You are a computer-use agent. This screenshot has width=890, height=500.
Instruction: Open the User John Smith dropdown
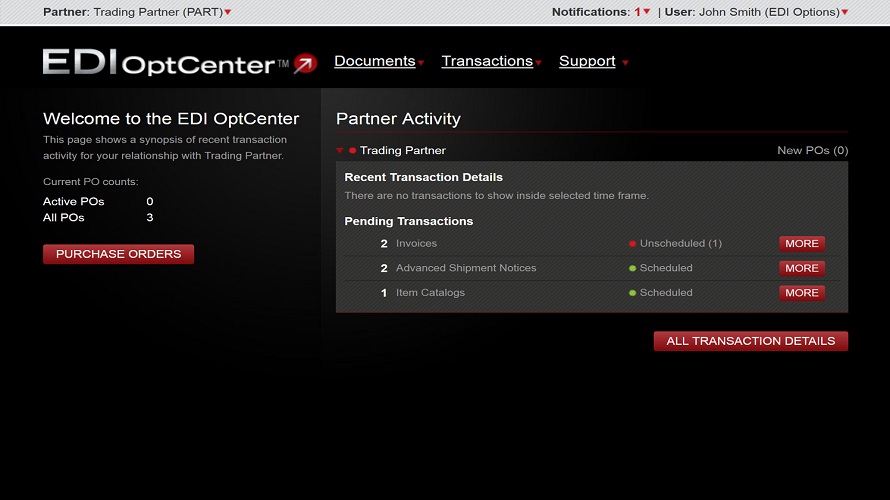click(x=845, y=12)
